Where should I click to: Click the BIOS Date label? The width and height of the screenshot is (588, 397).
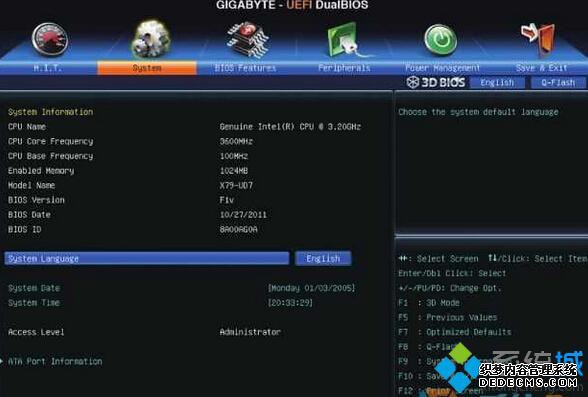(x=29, y=214)
